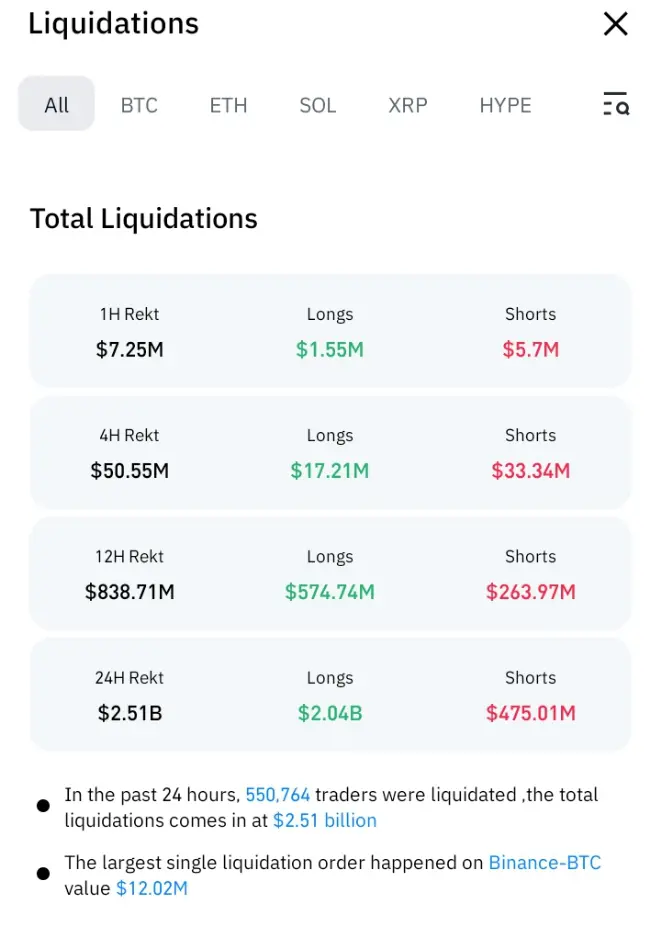
Task: Click the $2.51 billion total link
Action: [x=325, y=821]
